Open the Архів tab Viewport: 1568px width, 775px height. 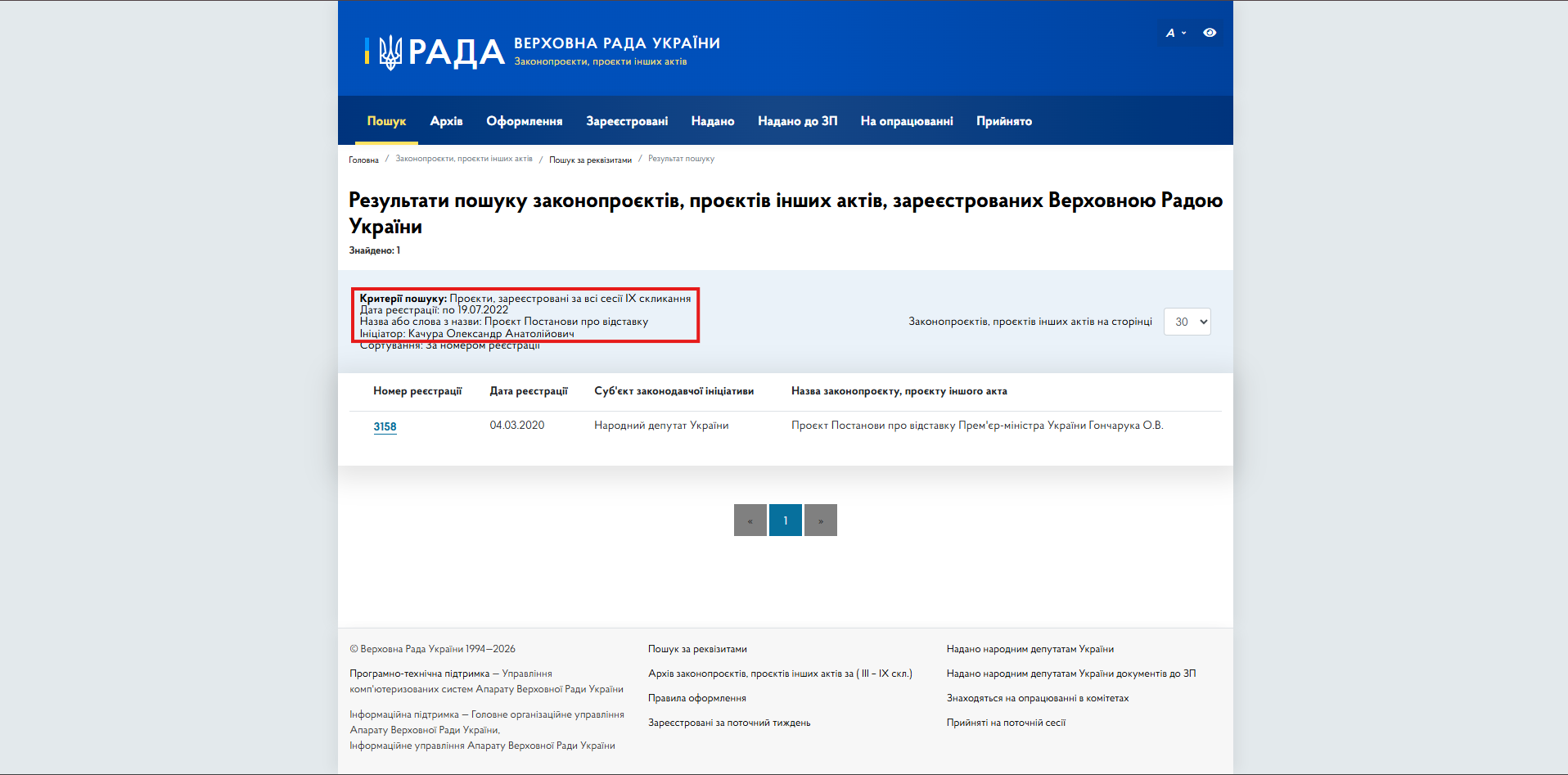coord(446,121)
